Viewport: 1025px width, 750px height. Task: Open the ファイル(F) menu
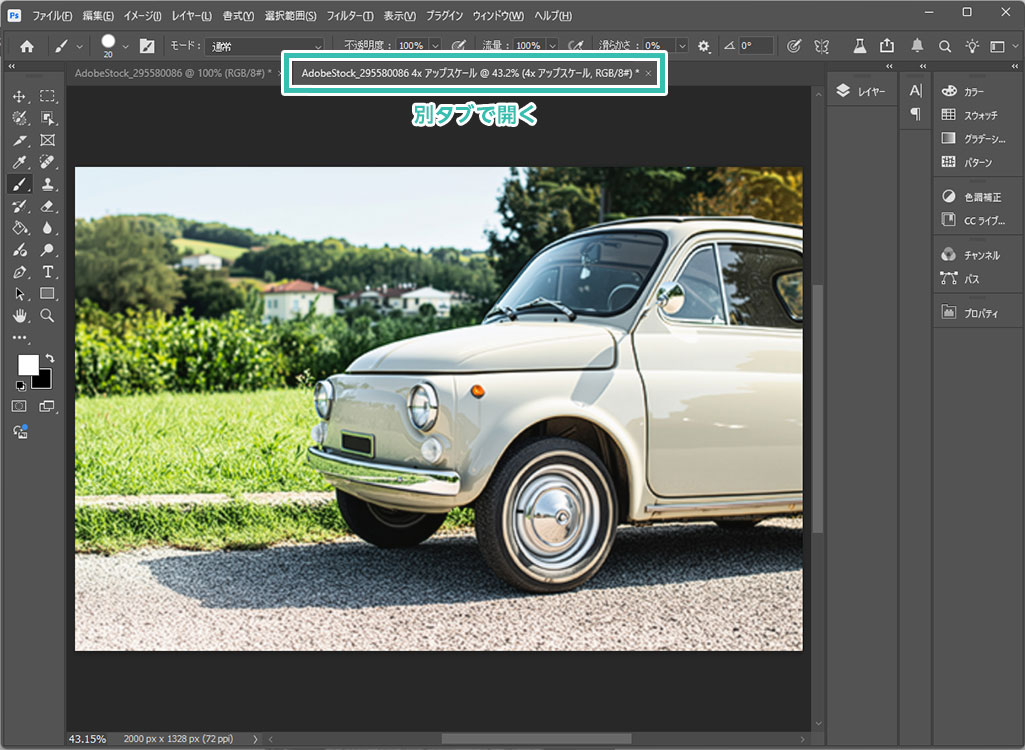pos(52,16)
